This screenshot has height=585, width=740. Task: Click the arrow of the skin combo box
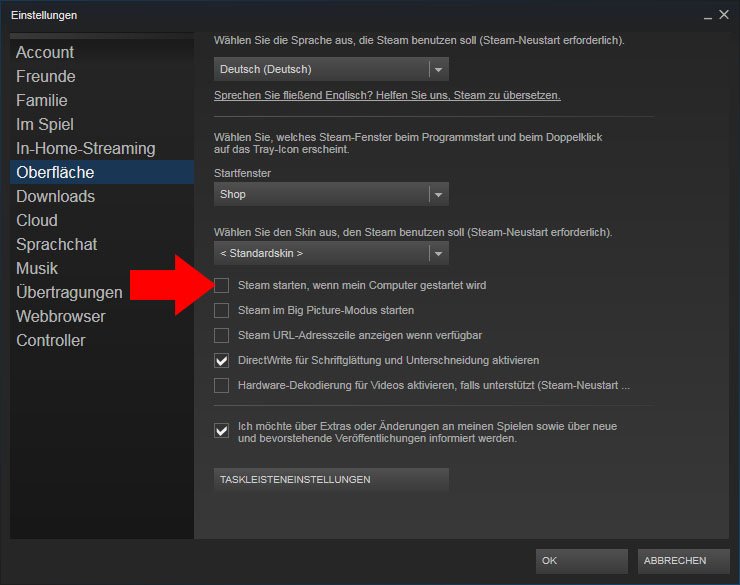[438, 254]
